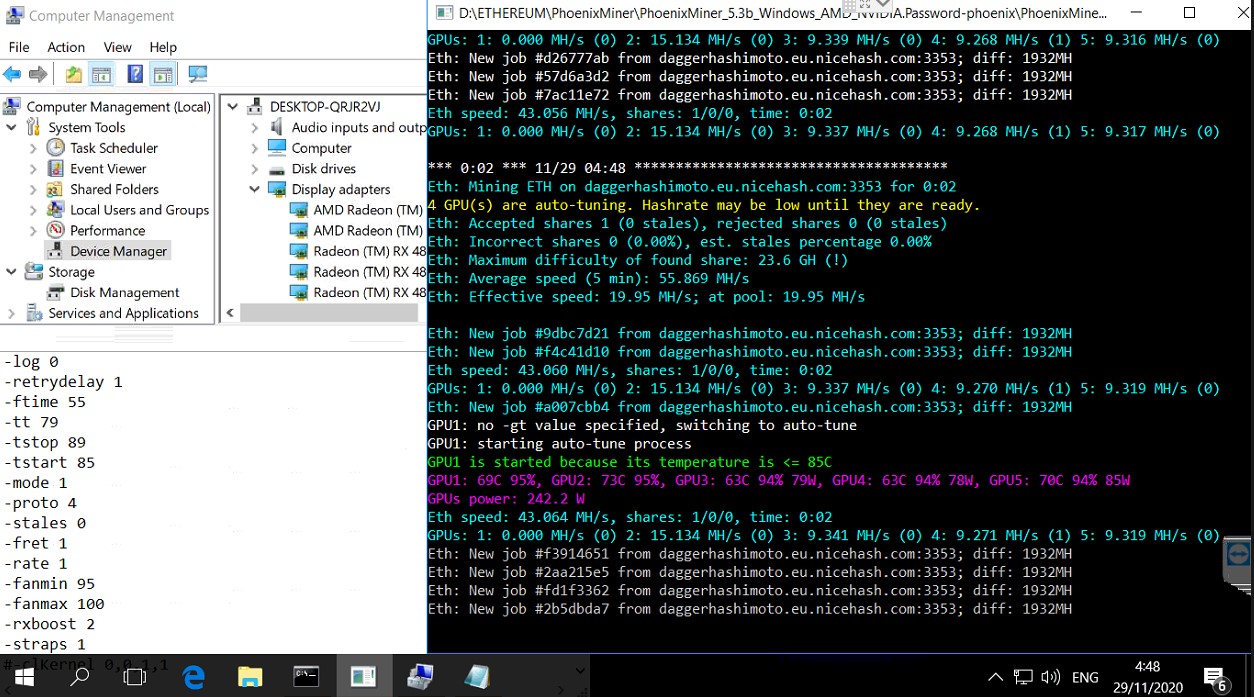Click the Forward arrow in Computer Management toolbar

pyautogui.click(x=38, y=75)
